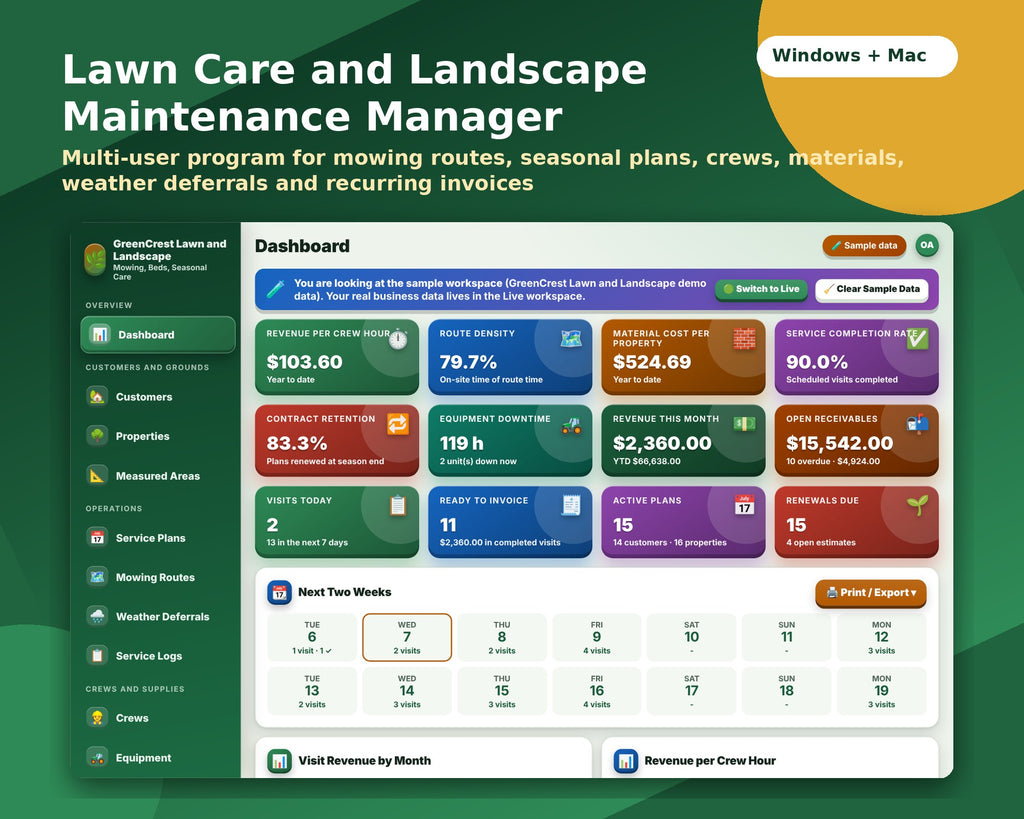This screenshot has width=1024, height=819.
Task: Click the chart icon beside Visit Revenue by Month
Action: tap(280, 761)
